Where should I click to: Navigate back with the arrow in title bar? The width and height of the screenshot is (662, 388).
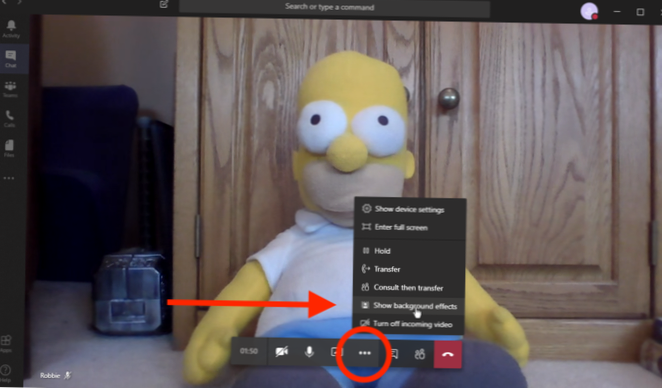[4, 2]
